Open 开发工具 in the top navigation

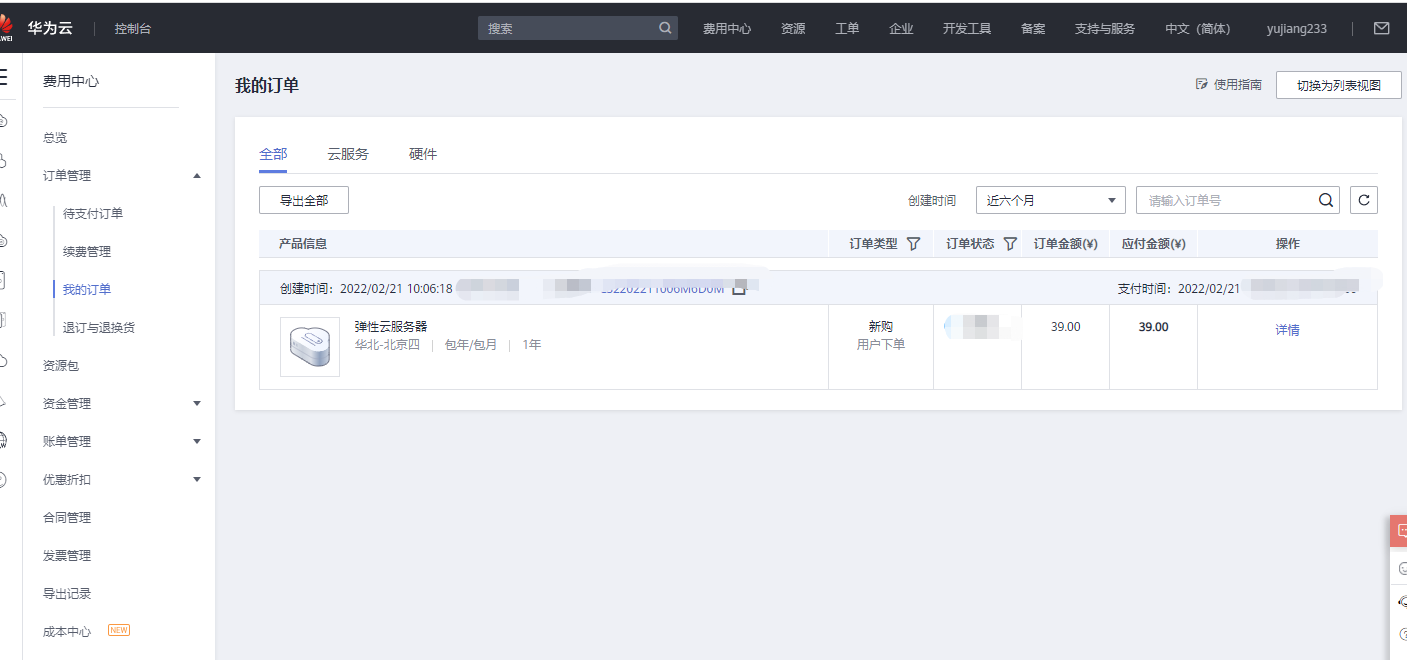click(967, 29)
